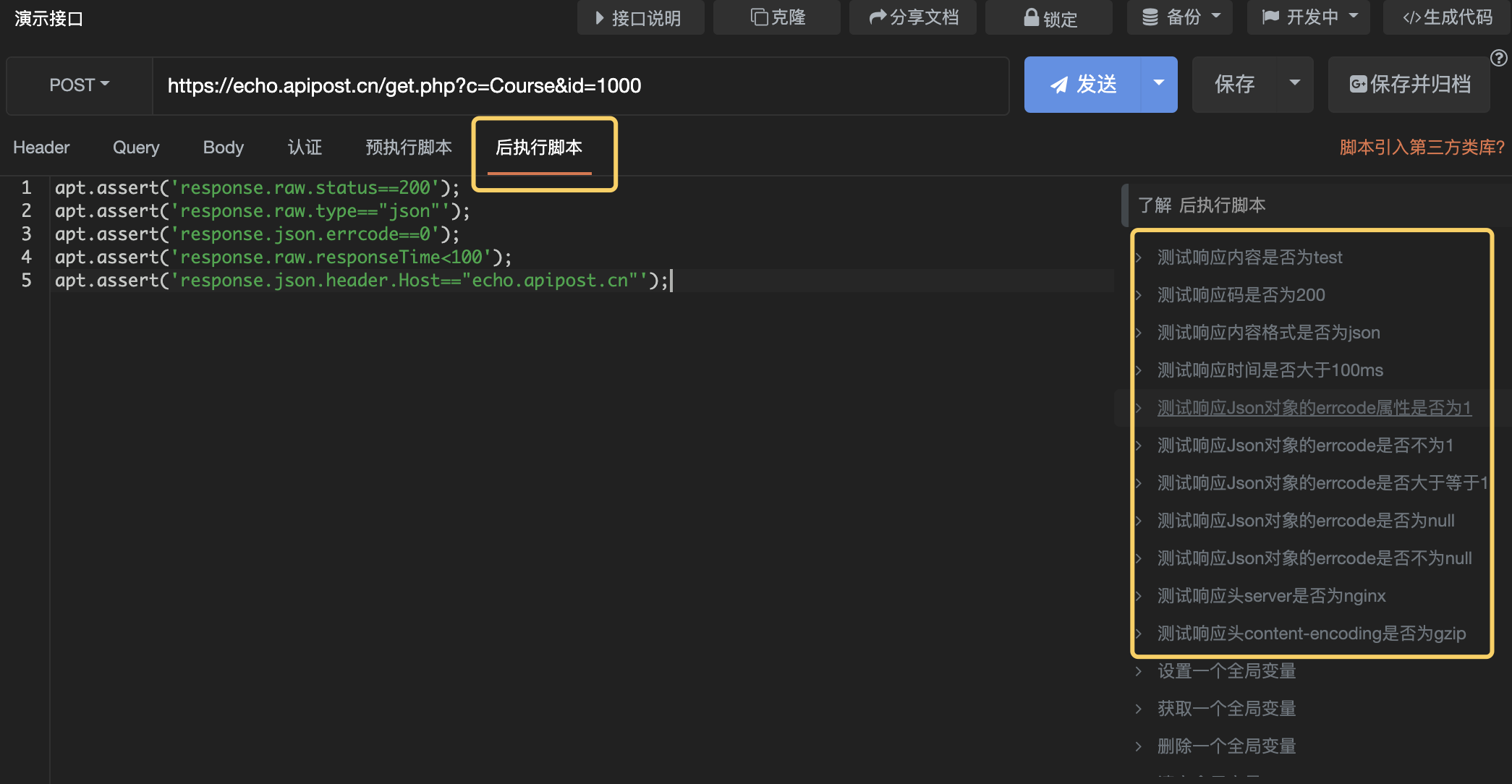This screenshot has width=1512, height=784.
Task: Insert snippet 测试响应内容是否为test
Action: click(1249, 257)
